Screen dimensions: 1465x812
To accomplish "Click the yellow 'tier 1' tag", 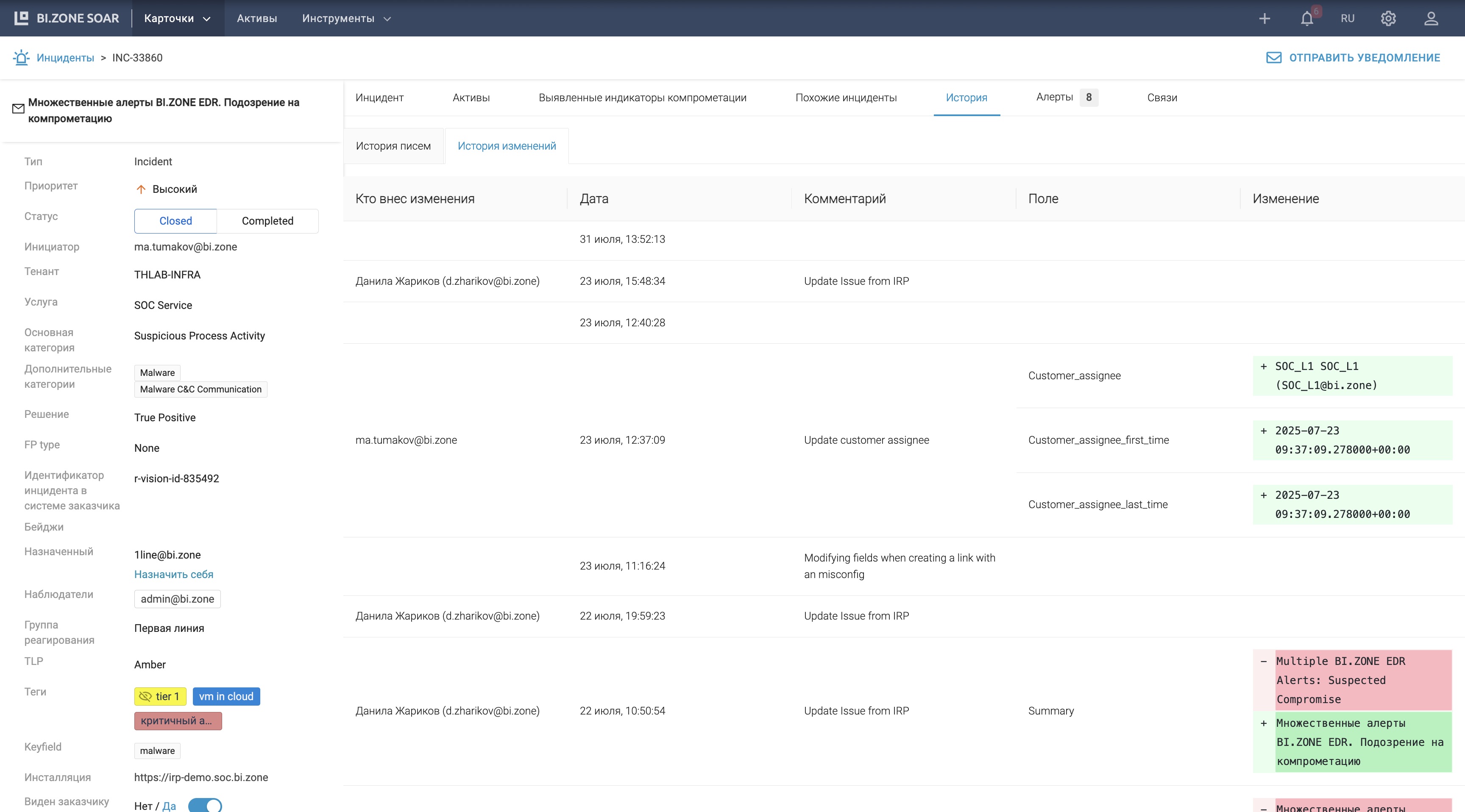I will [x=160, y=697].
